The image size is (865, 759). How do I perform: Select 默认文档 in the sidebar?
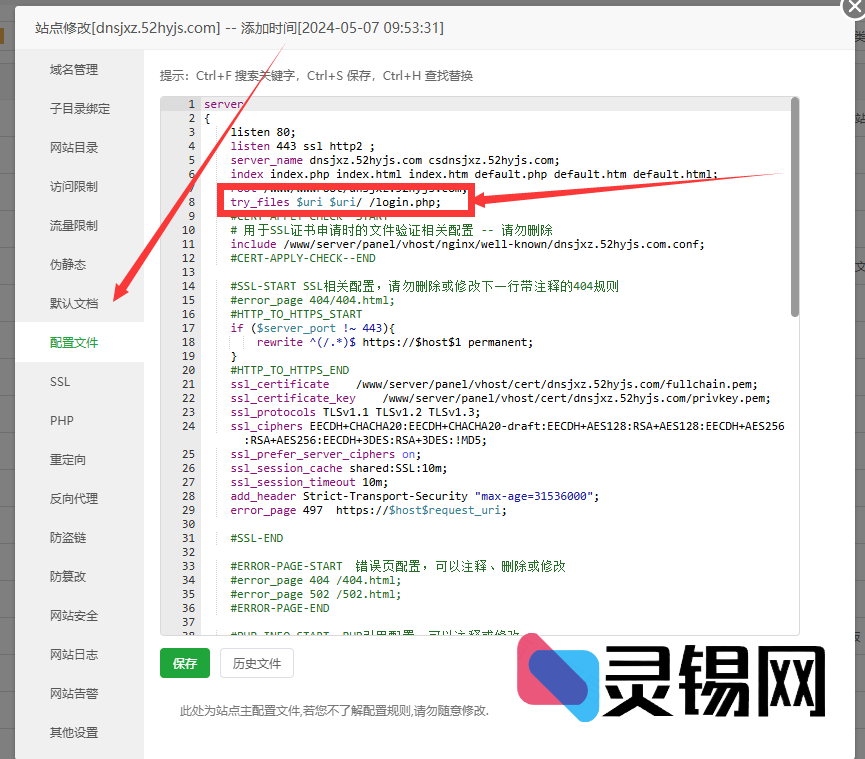74,304
